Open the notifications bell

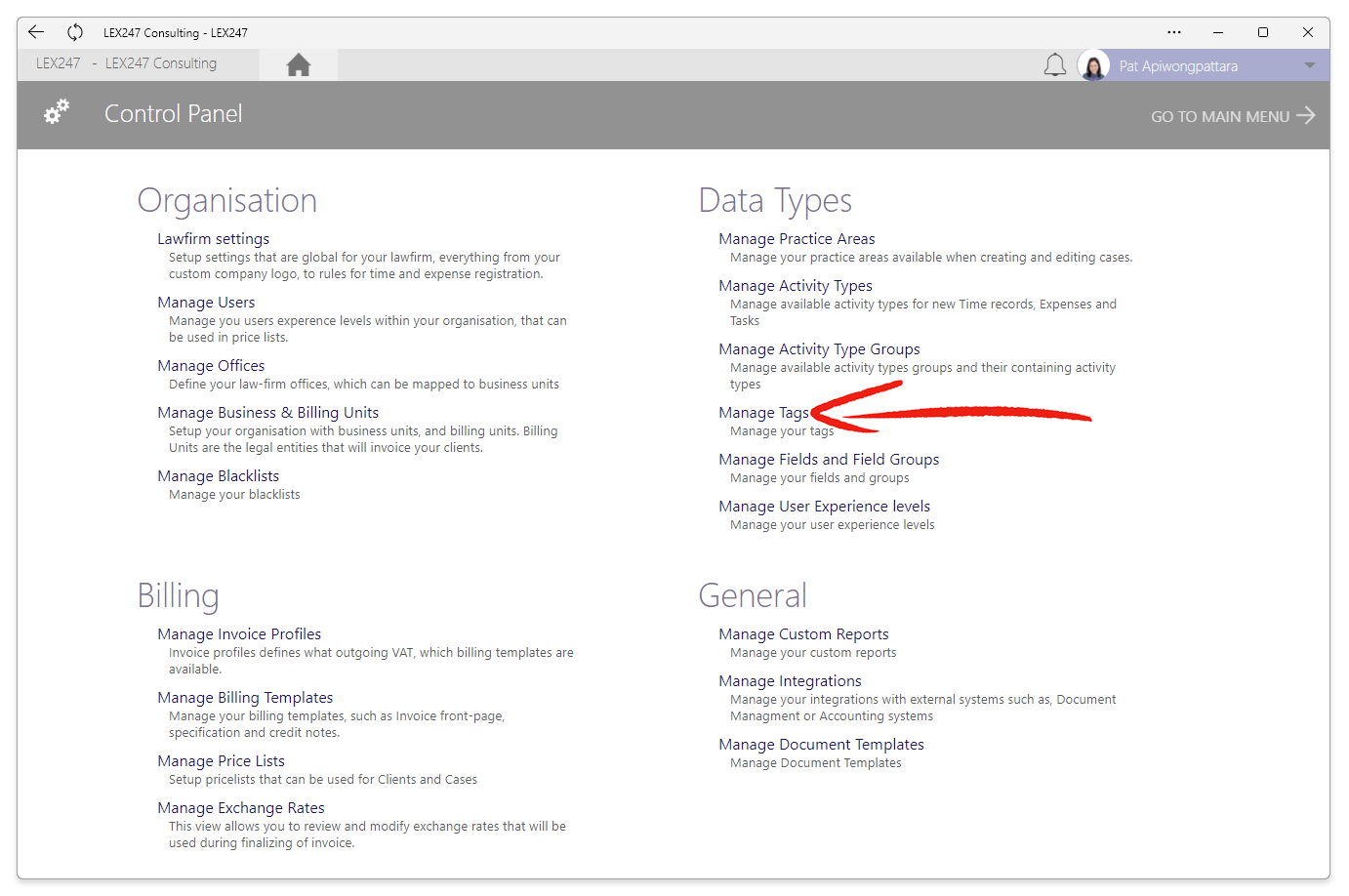(1054, 65)
